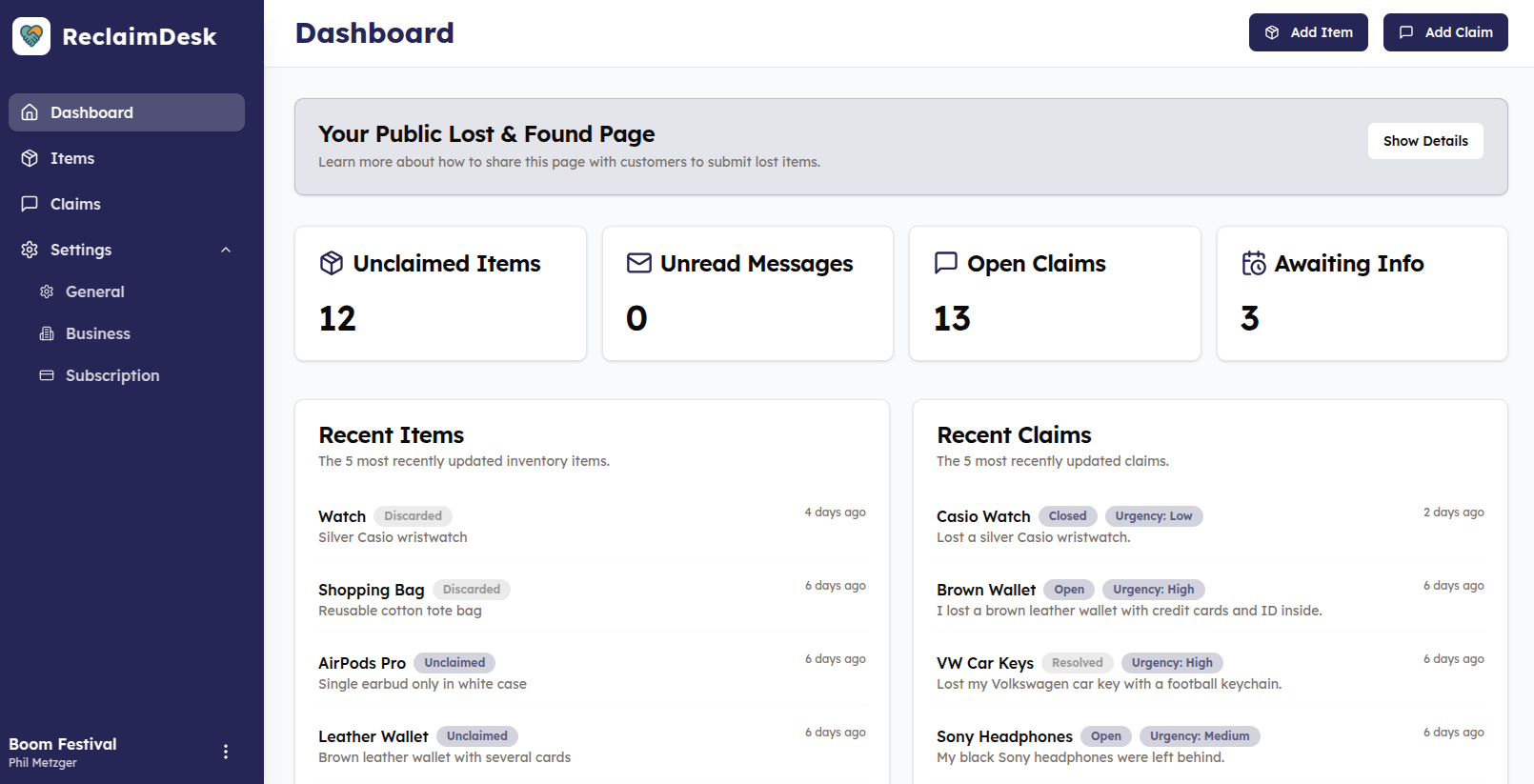
Task: Click the Urgency: Medium badge
Action: (x=1200, y=736)
